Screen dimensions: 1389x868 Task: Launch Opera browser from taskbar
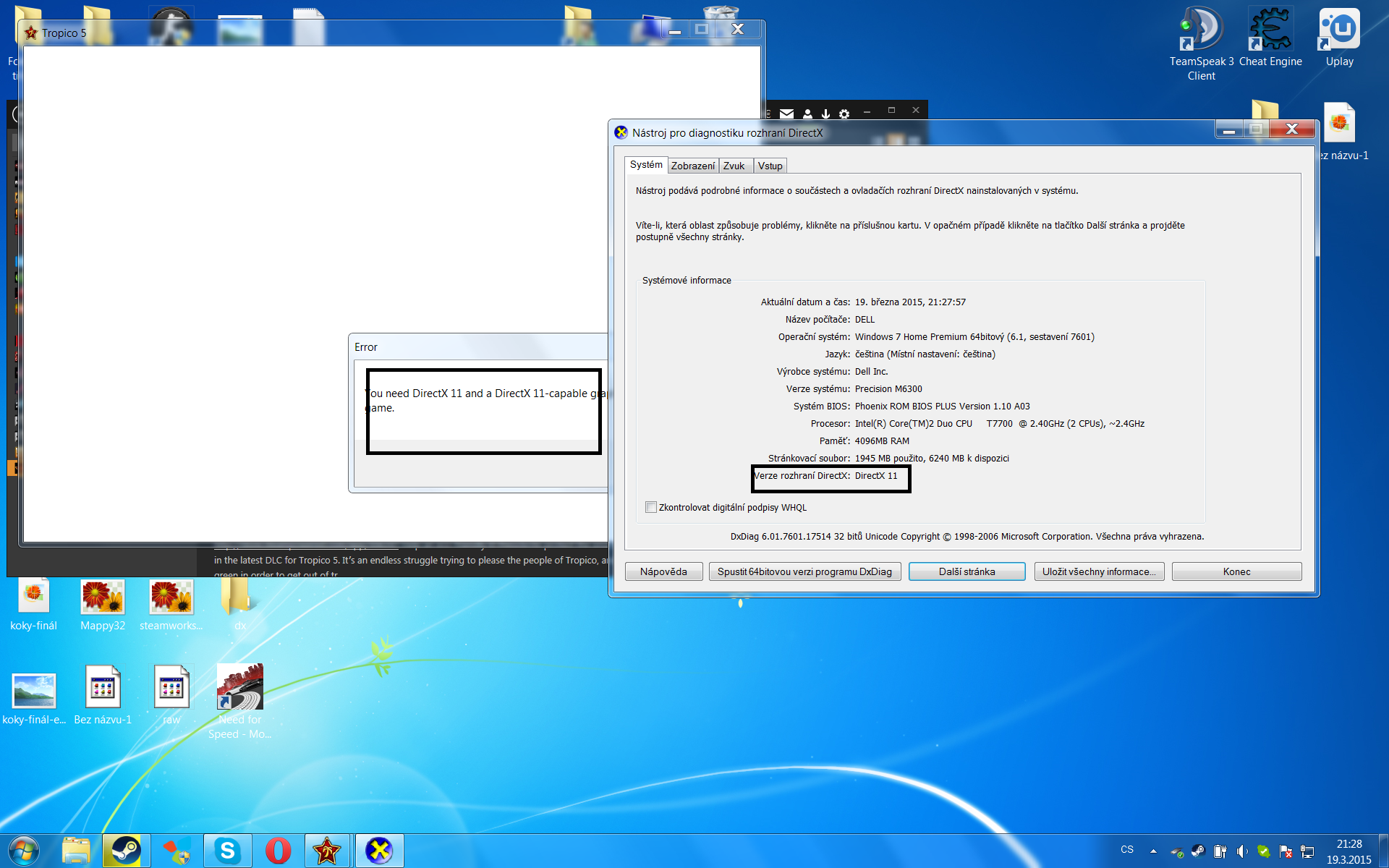click(x=278, y=851)
